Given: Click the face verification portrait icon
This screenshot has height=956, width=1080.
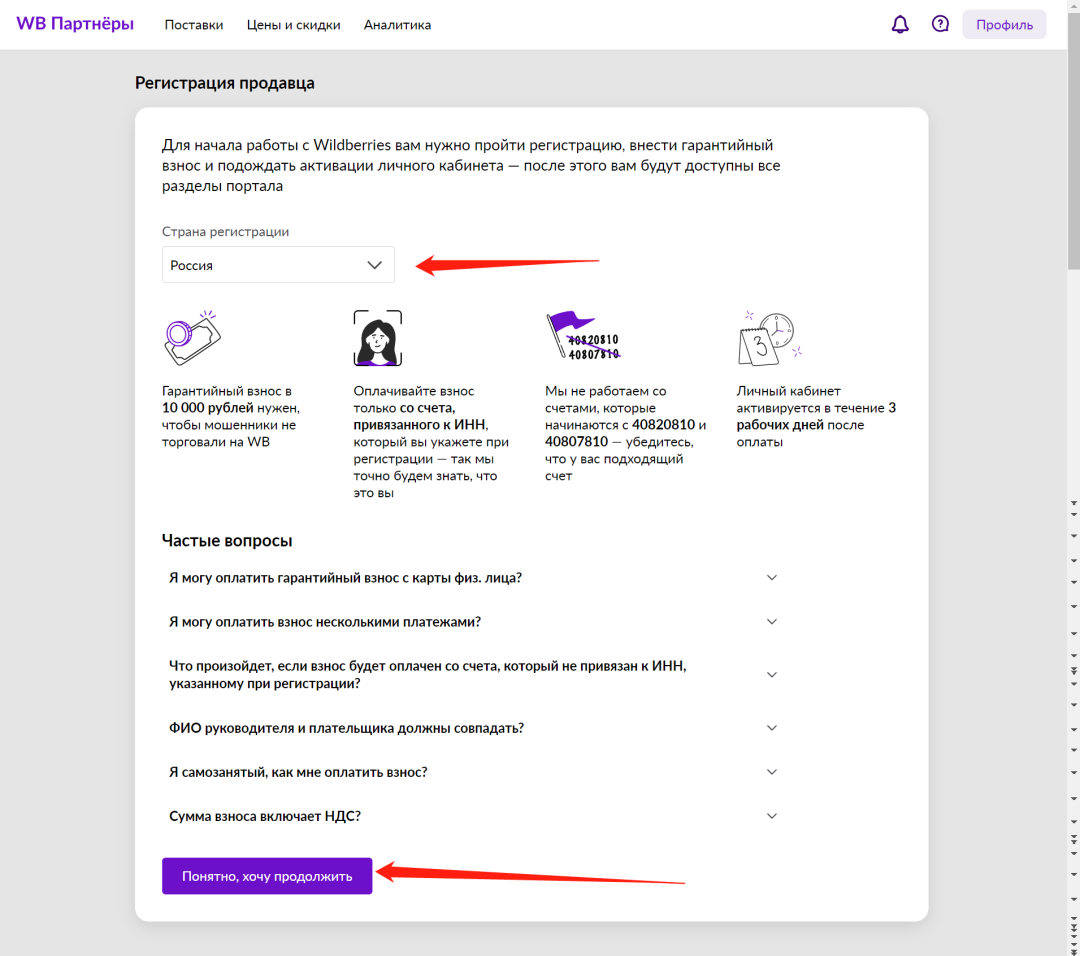Looking at the screenshot, I should point(378,338).
